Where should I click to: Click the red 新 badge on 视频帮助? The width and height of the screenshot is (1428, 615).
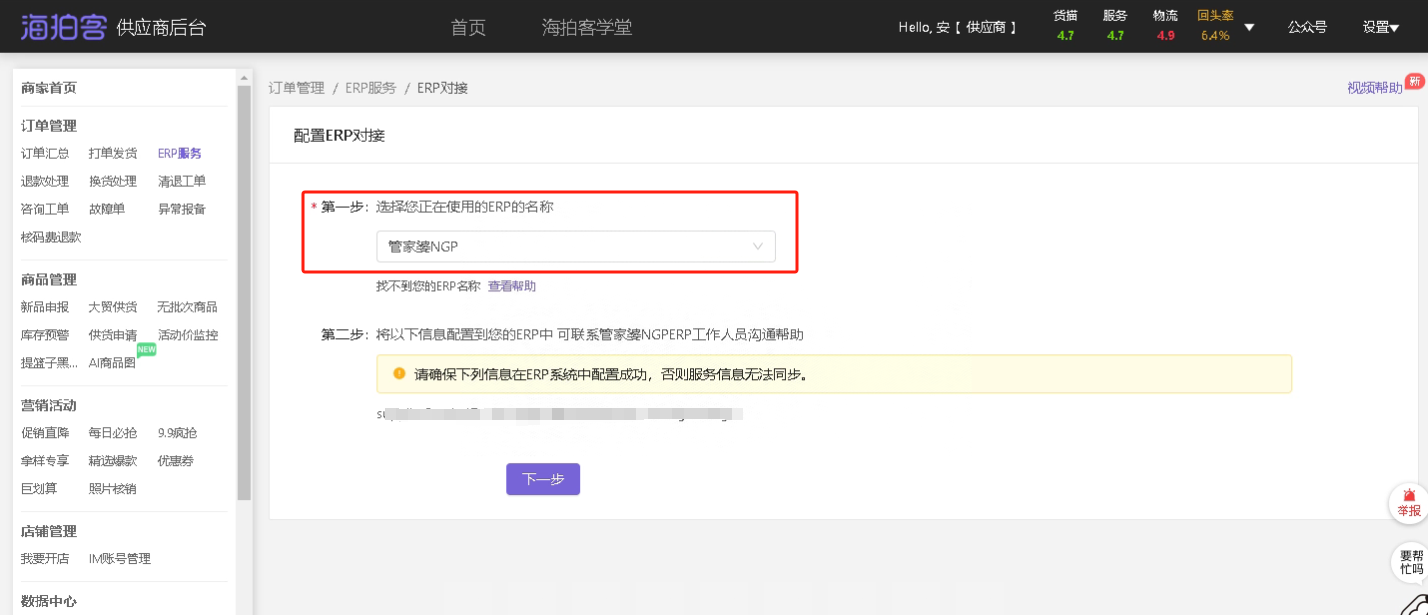tap(1414, 81)
